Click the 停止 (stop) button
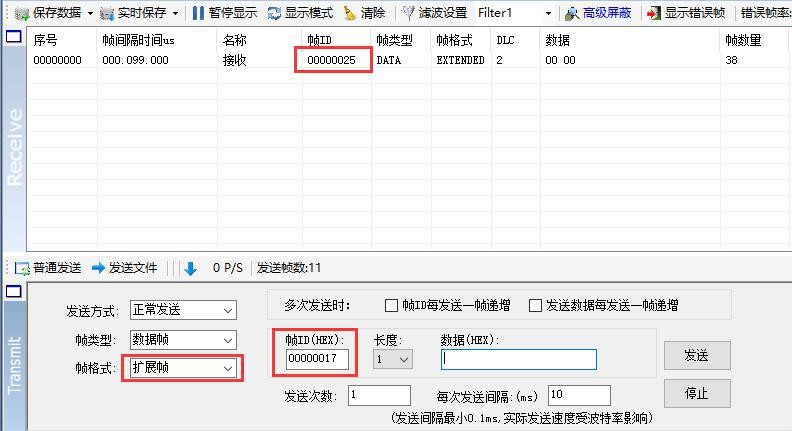This screenshot has width=792, height=431. (696, 394)
